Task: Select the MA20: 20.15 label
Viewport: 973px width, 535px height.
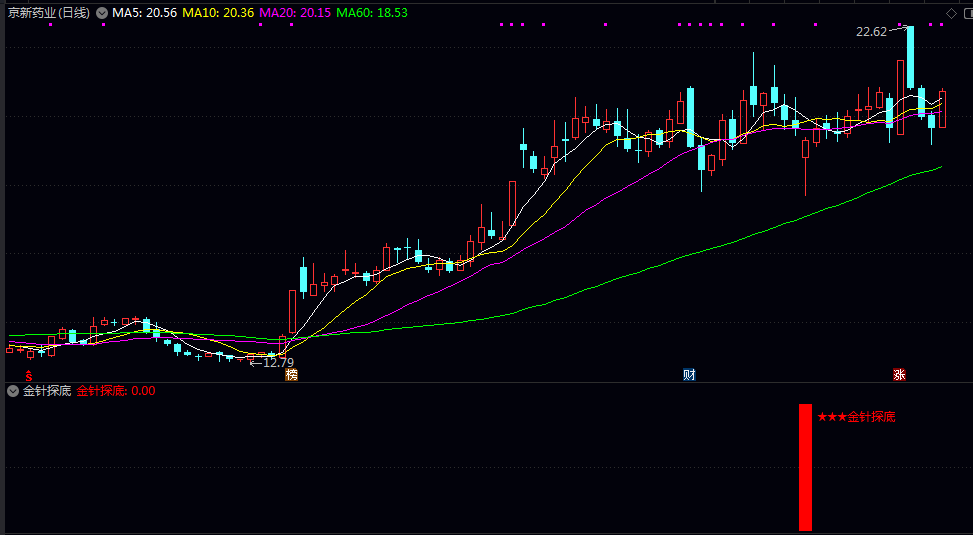Action: pyautogui.click(x=295, y=12)
